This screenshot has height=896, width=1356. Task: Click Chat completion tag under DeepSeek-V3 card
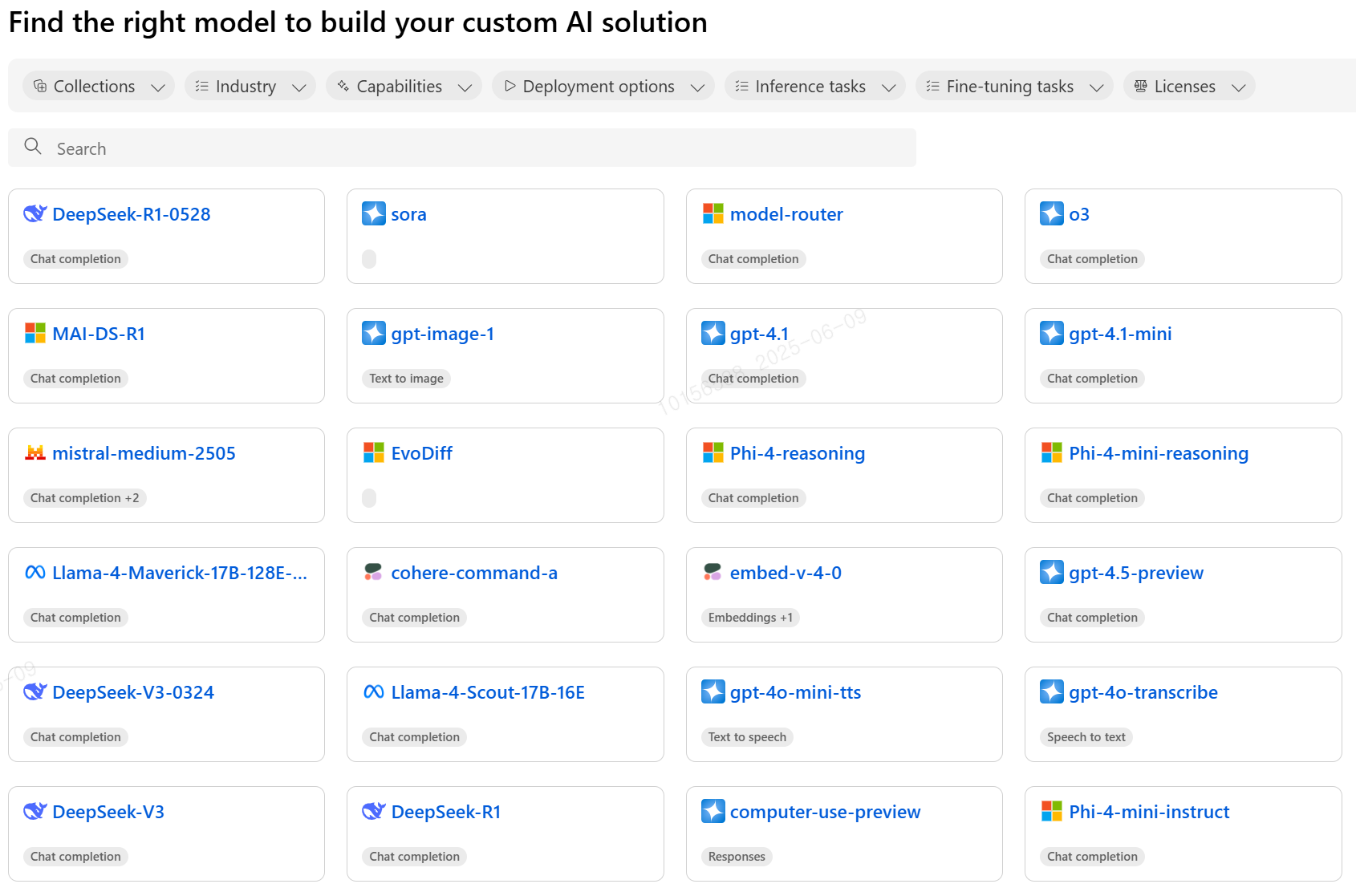click(75, 856)
